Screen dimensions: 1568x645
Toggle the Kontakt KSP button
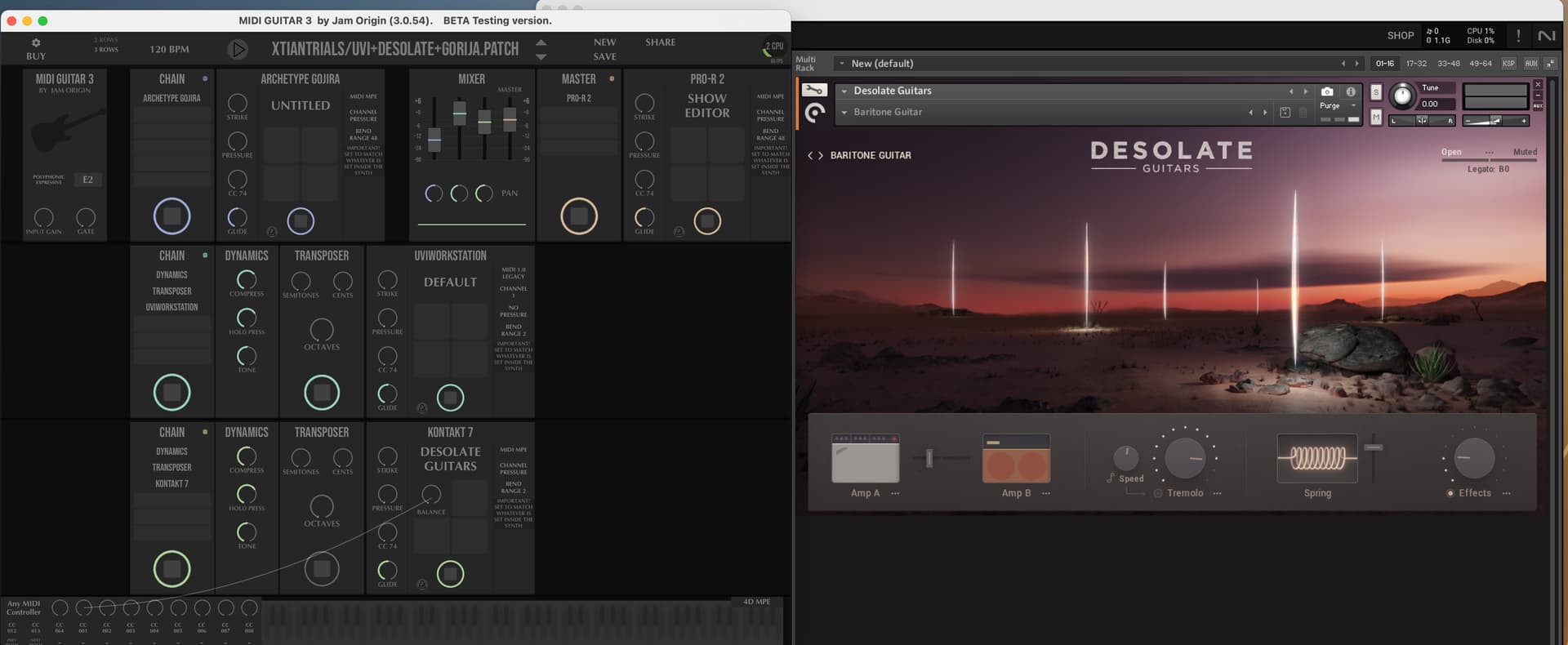[x=1508, y=63]
